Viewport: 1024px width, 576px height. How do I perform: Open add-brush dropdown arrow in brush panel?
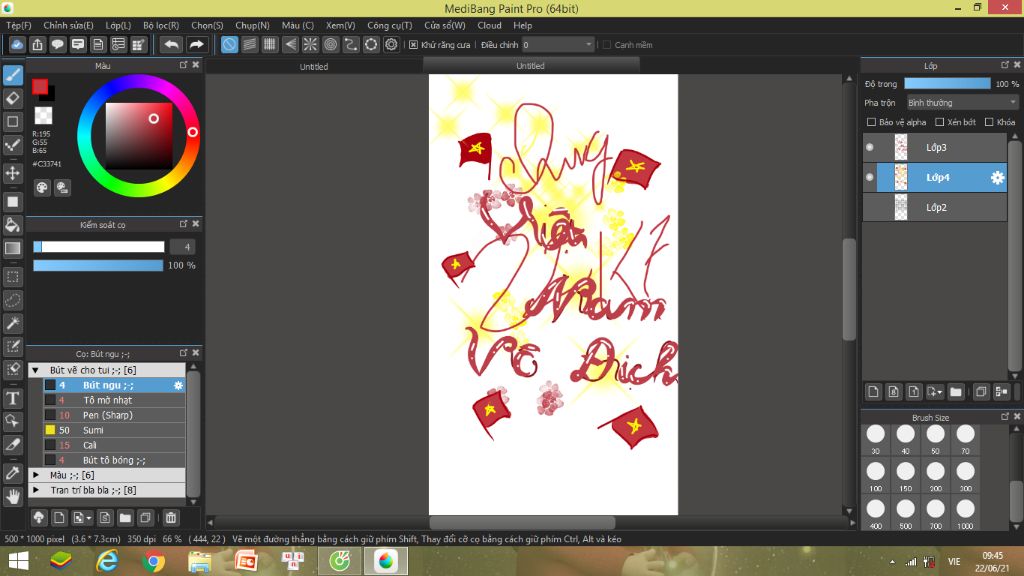(89, 519)
